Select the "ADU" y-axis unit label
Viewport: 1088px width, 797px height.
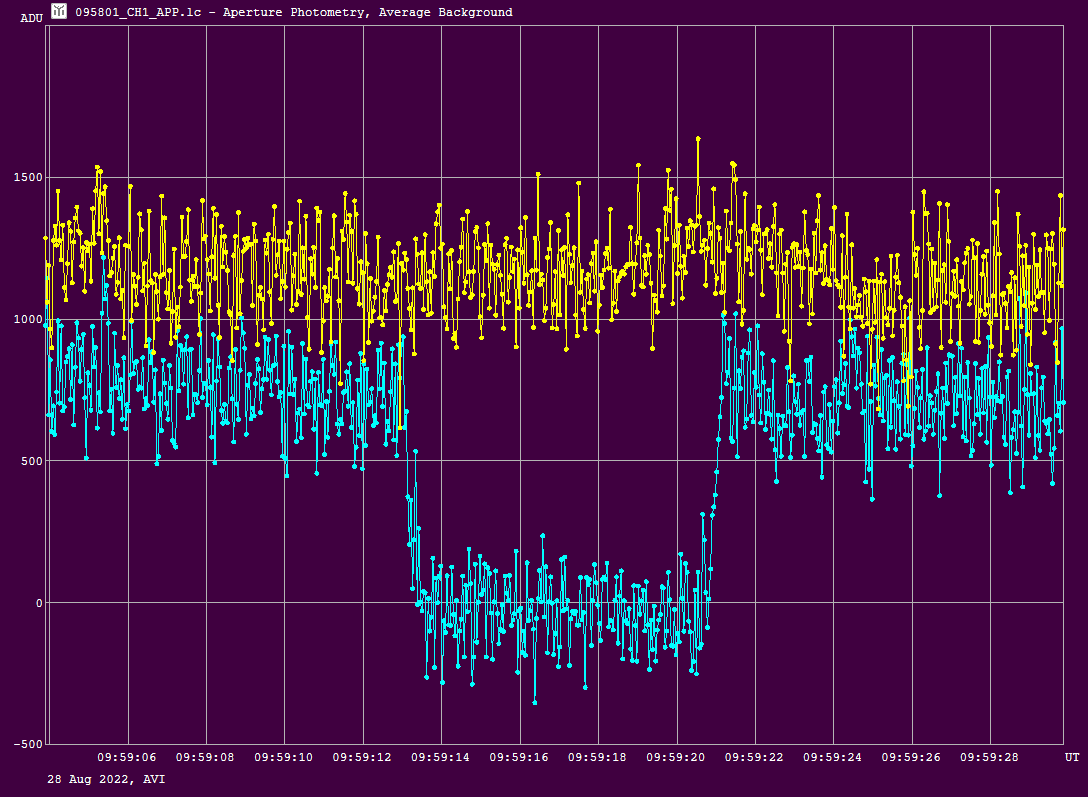point(32,18)
